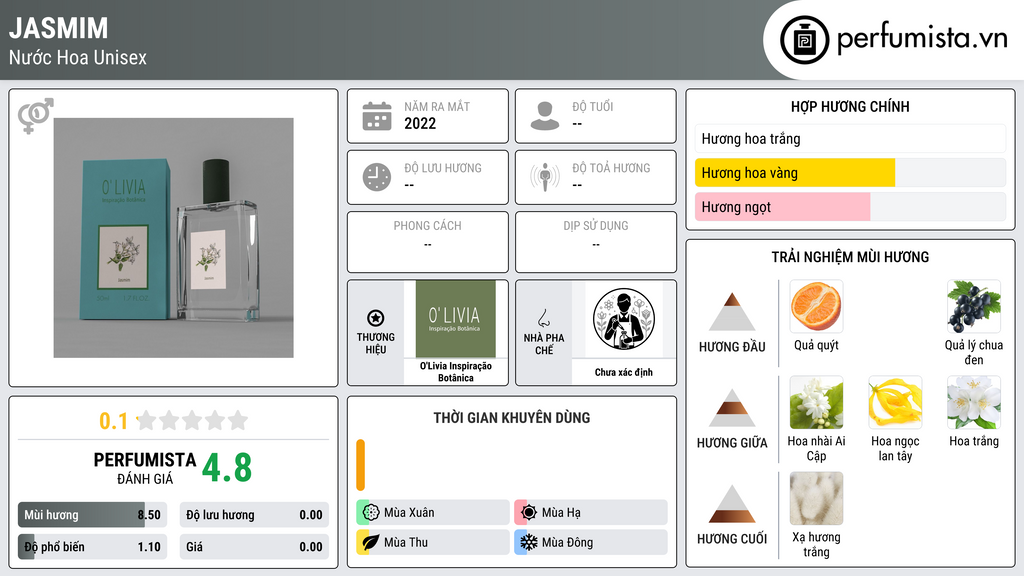1024x576 pixels.
Task: Select the Hoa ngọc lan tây note image
Action: point(895,402)
